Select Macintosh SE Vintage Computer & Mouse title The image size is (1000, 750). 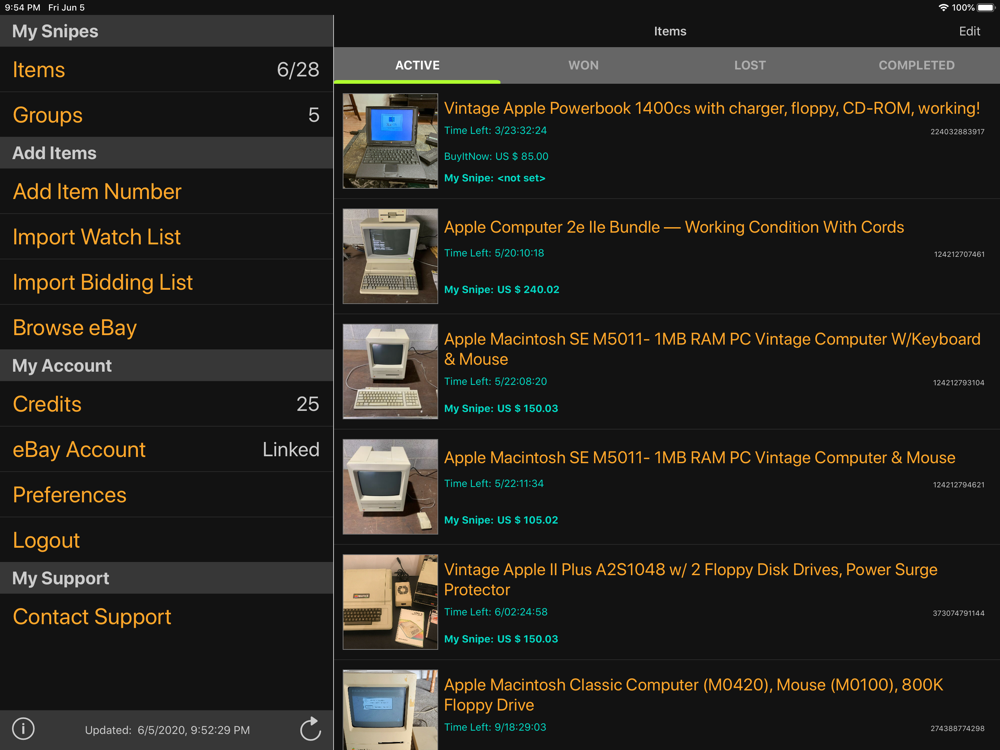(700, 457)
